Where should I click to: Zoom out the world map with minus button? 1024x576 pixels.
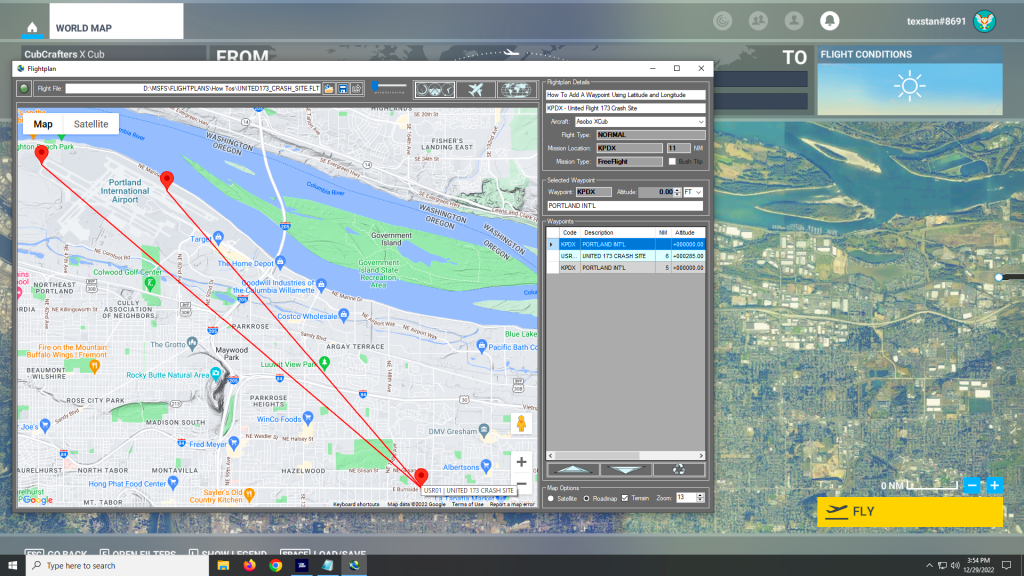(x=972, y=485)
